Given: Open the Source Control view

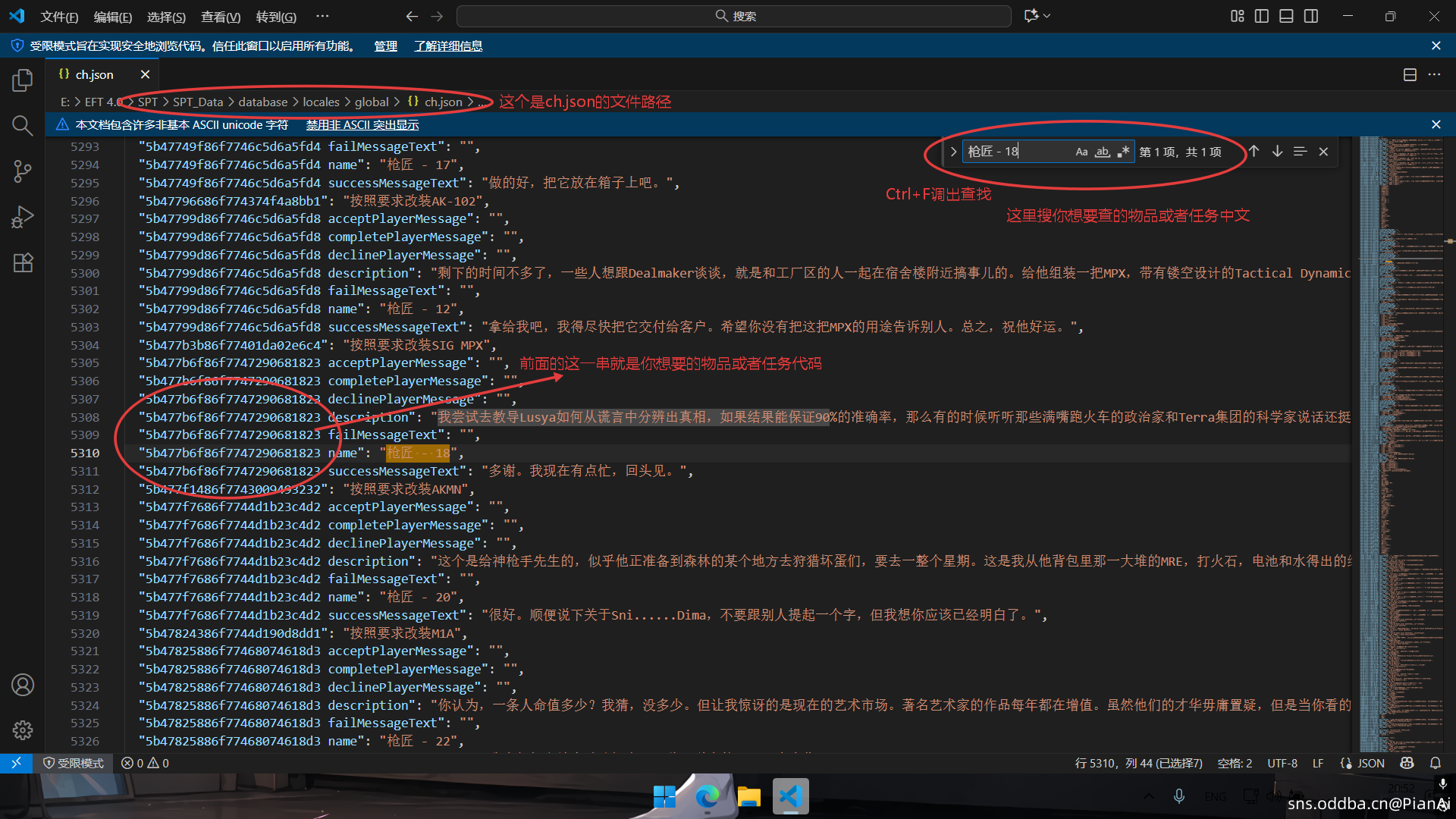Looking at the screenshot, I should 23,171.
